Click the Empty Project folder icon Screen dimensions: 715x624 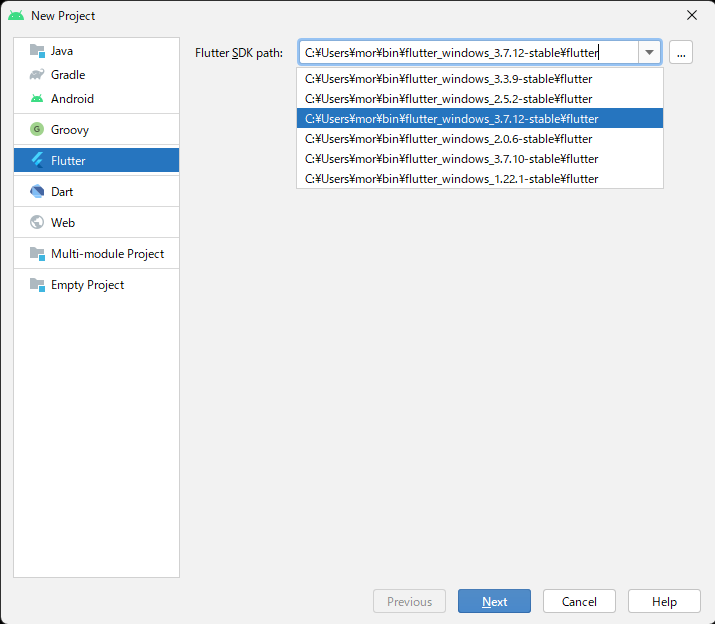click(37, 284)
